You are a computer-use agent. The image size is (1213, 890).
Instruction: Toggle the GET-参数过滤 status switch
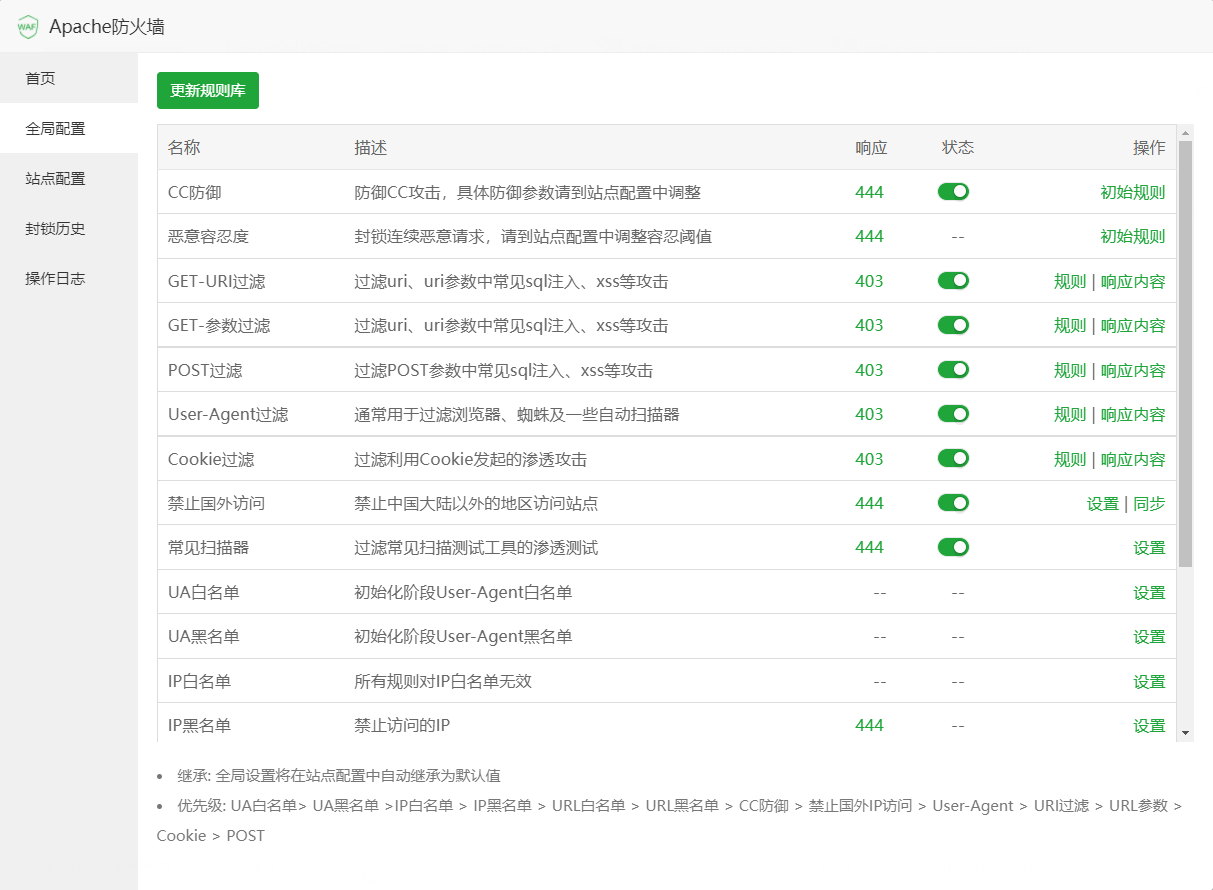coord(953,325)
